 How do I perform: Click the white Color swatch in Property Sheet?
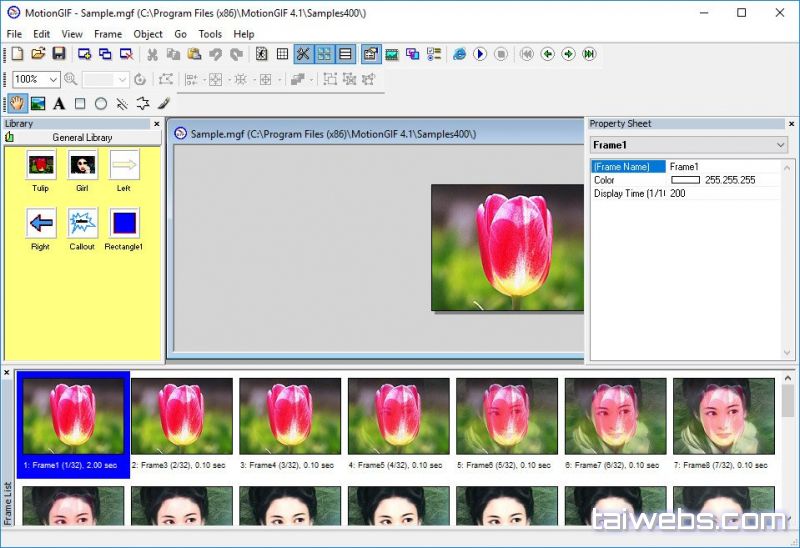coord(685,180)
